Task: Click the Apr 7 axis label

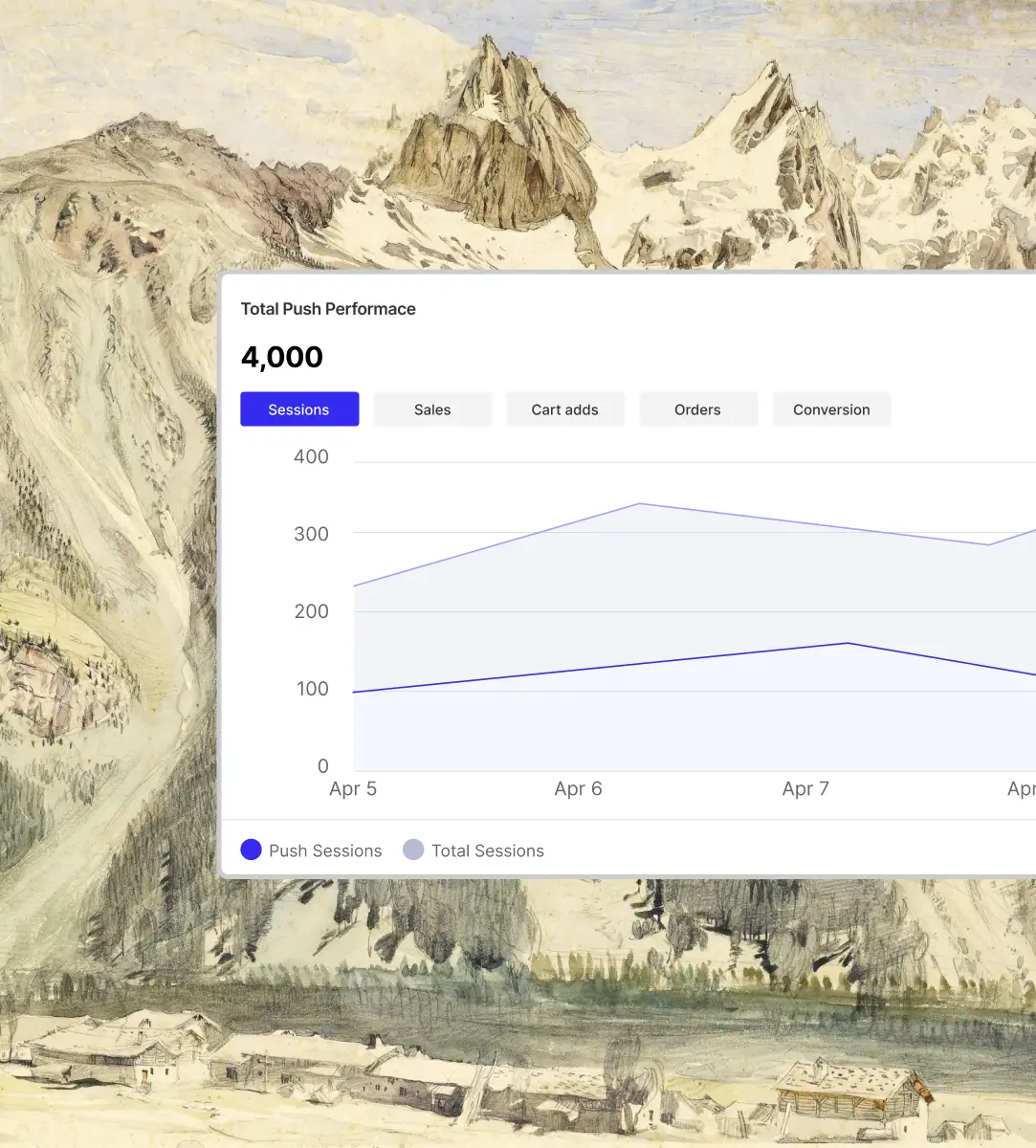Action: click(x=805, y=789)
